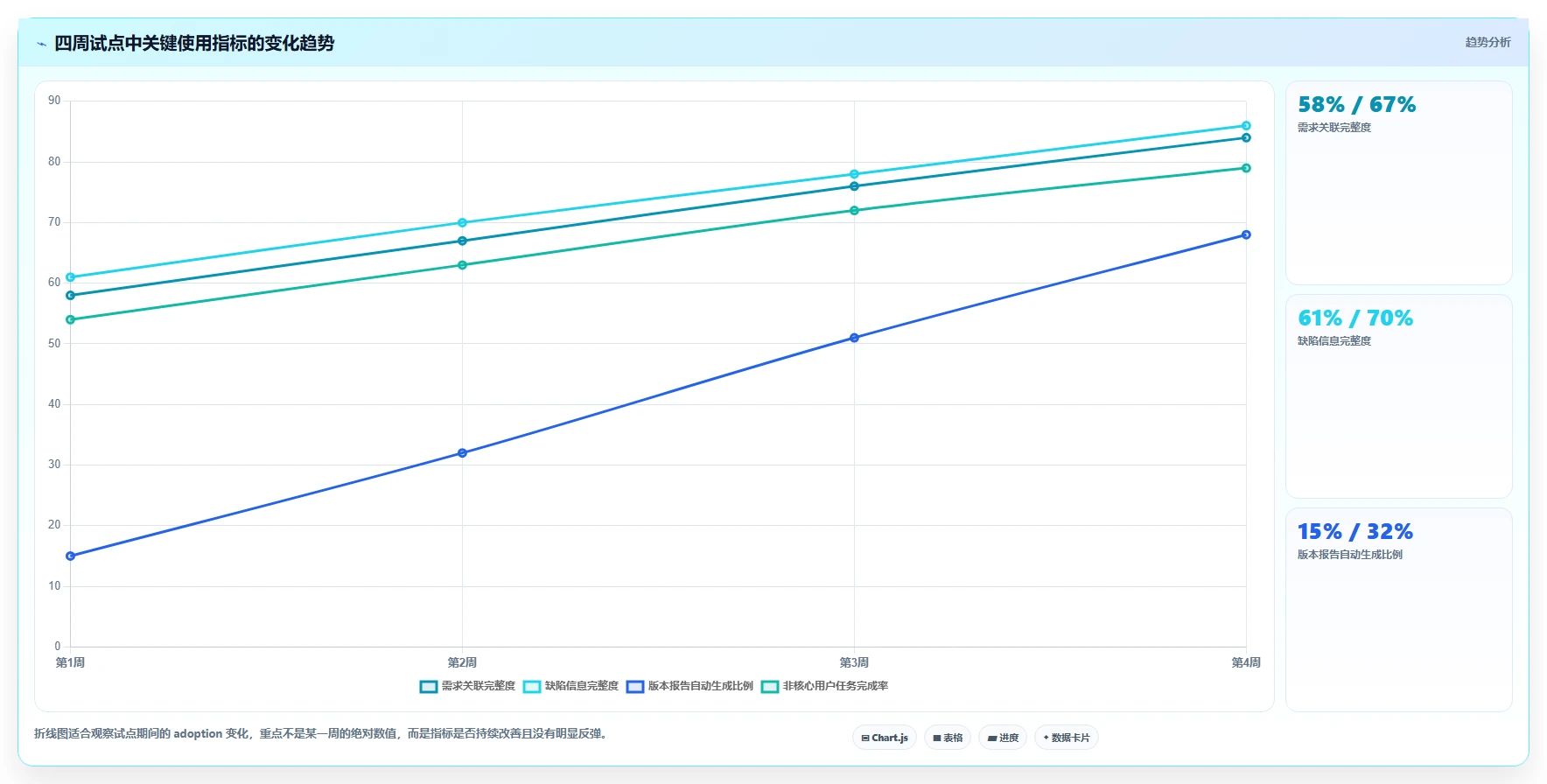1547x784 pixels.
Task: Click 非核心用户任务完成率 point at 第1周 (54)
Action: [71, 320]
